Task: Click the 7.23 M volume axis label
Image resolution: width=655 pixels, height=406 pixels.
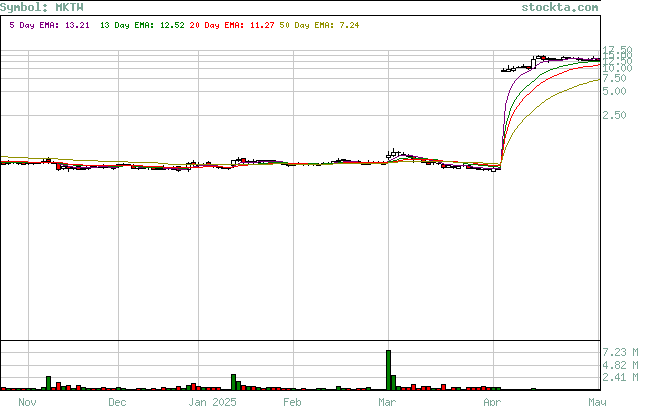Action: [x=620, y=352]
